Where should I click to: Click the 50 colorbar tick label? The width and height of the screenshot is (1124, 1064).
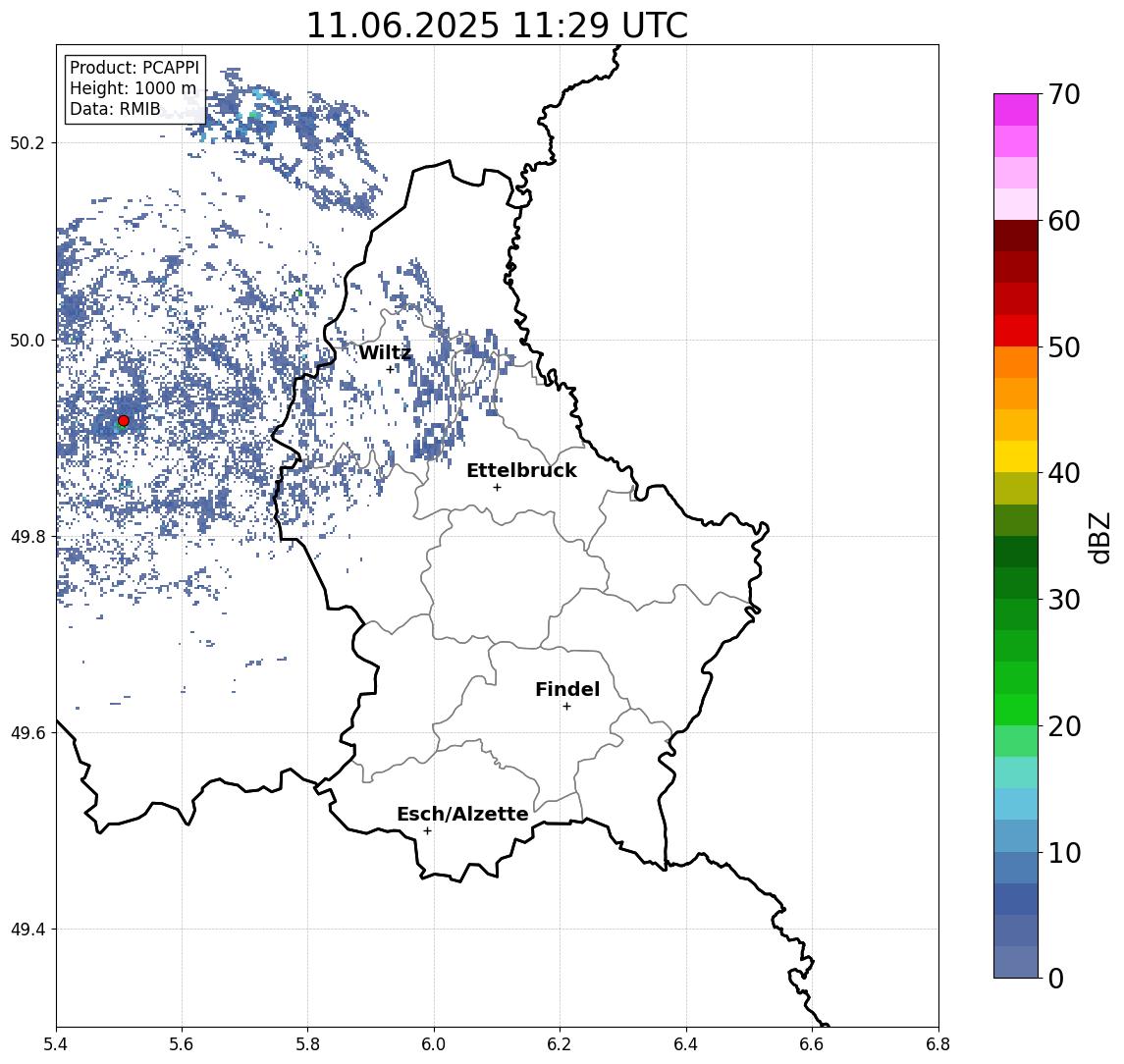click(1064, 347)
